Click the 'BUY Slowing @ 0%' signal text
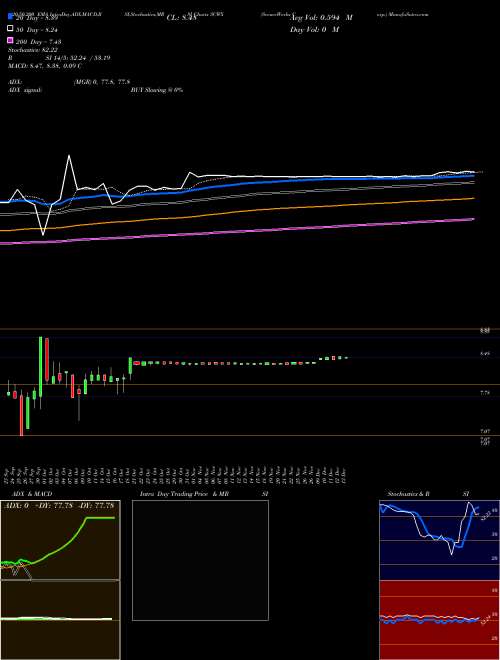500x660 pixels. pos(157,90)
